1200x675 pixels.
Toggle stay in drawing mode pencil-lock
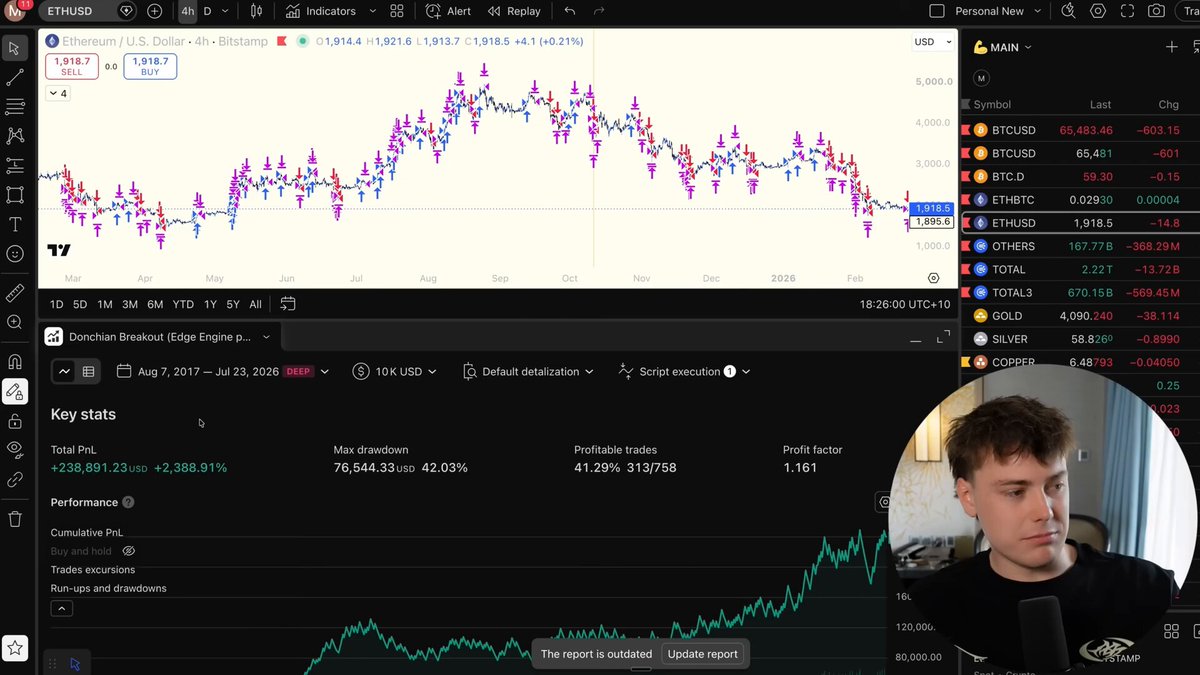click(14, 391)
